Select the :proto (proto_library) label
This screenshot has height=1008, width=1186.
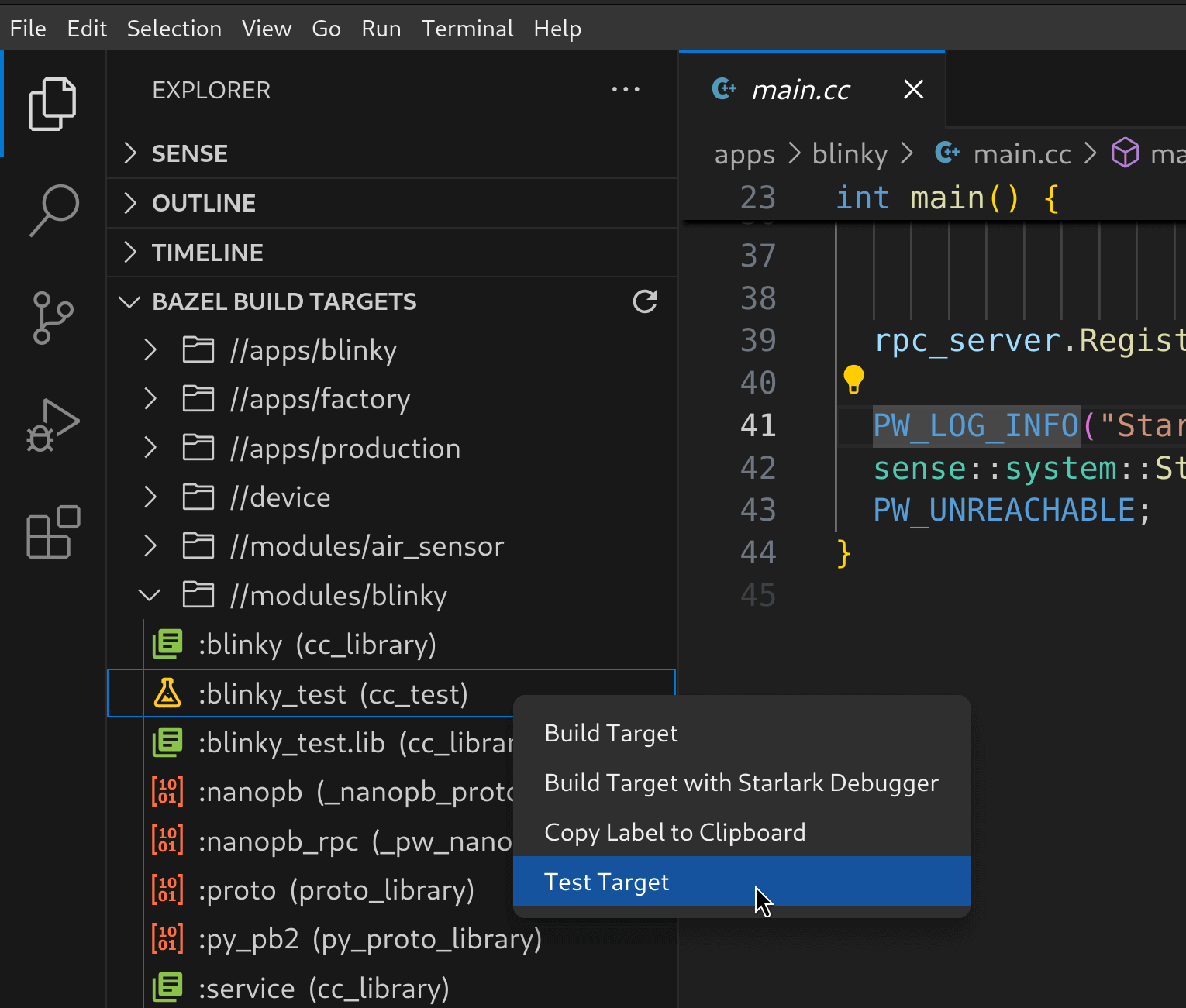tap(336, 890)
